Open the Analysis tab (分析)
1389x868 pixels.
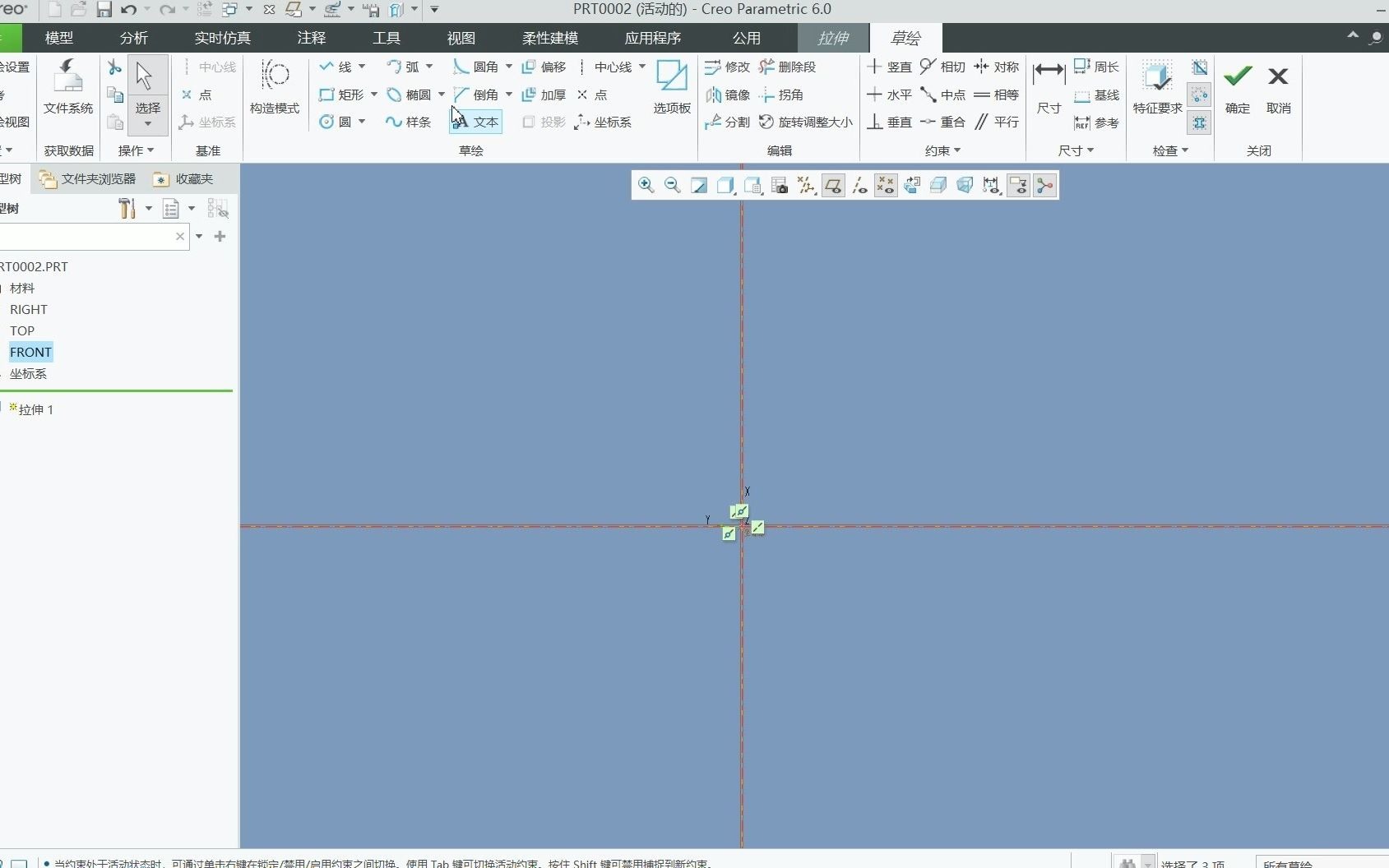point(134,38)
